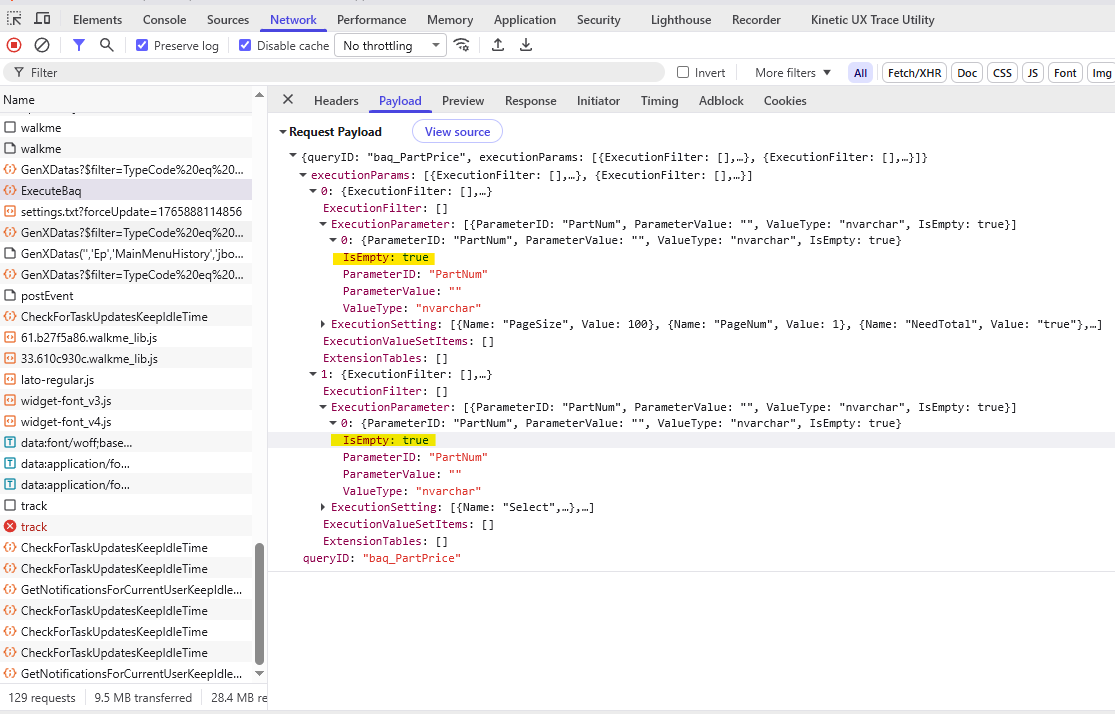
Task: Select the inspect element picker icon
Action: [15, 19]
